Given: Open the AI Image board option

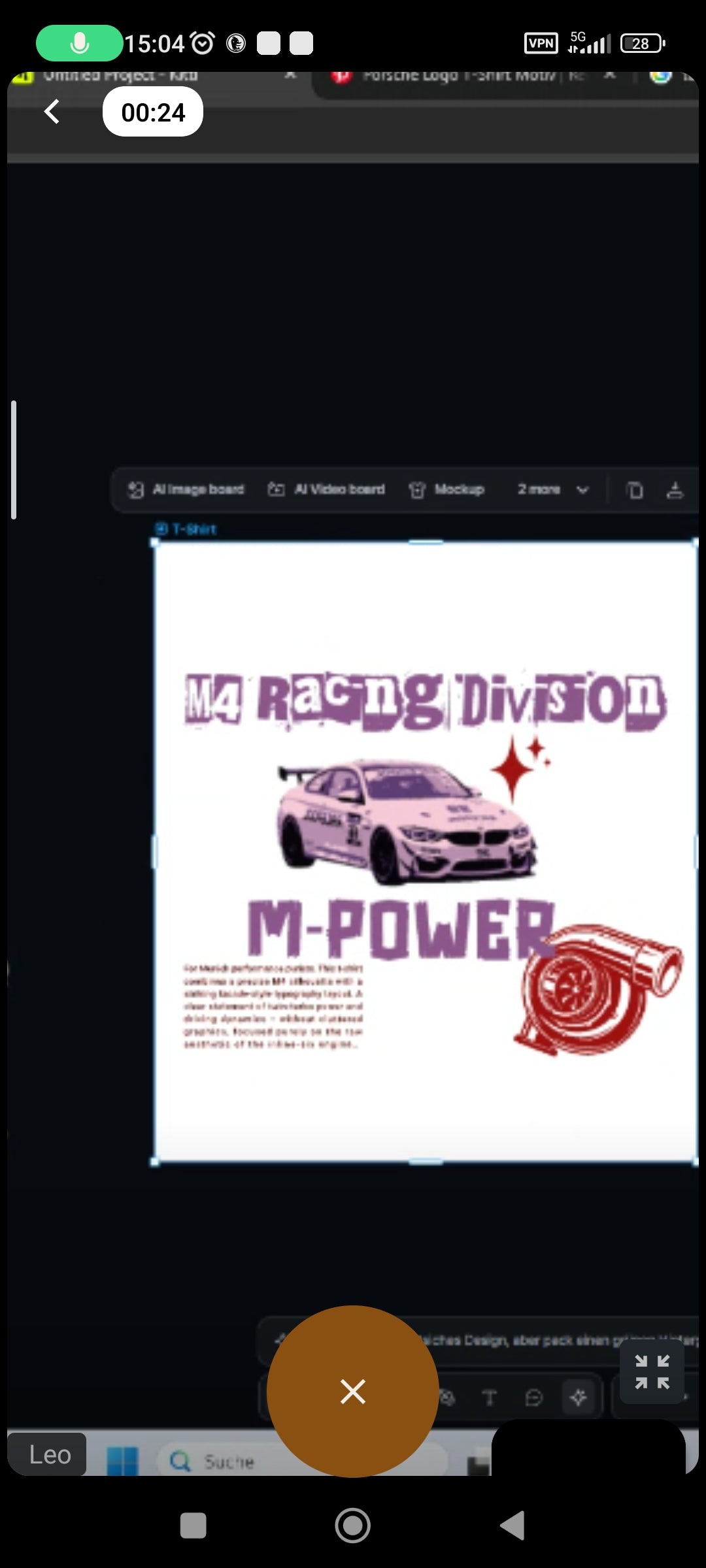Looking at the screenshot, I should click(x=186, y=489).
